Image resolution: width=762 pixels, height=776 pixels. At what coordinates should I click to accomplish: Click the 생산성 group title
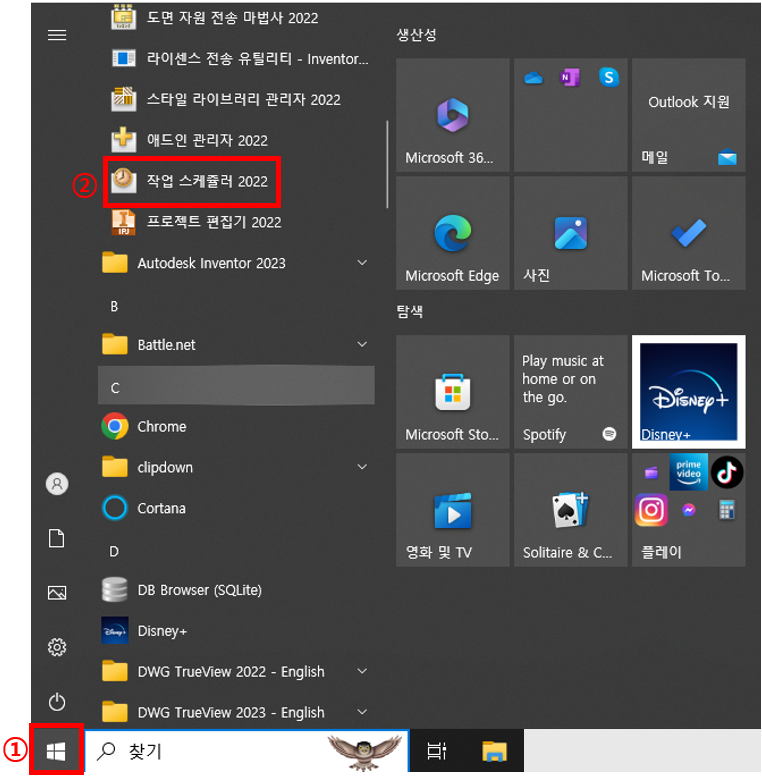click(416, 35)
